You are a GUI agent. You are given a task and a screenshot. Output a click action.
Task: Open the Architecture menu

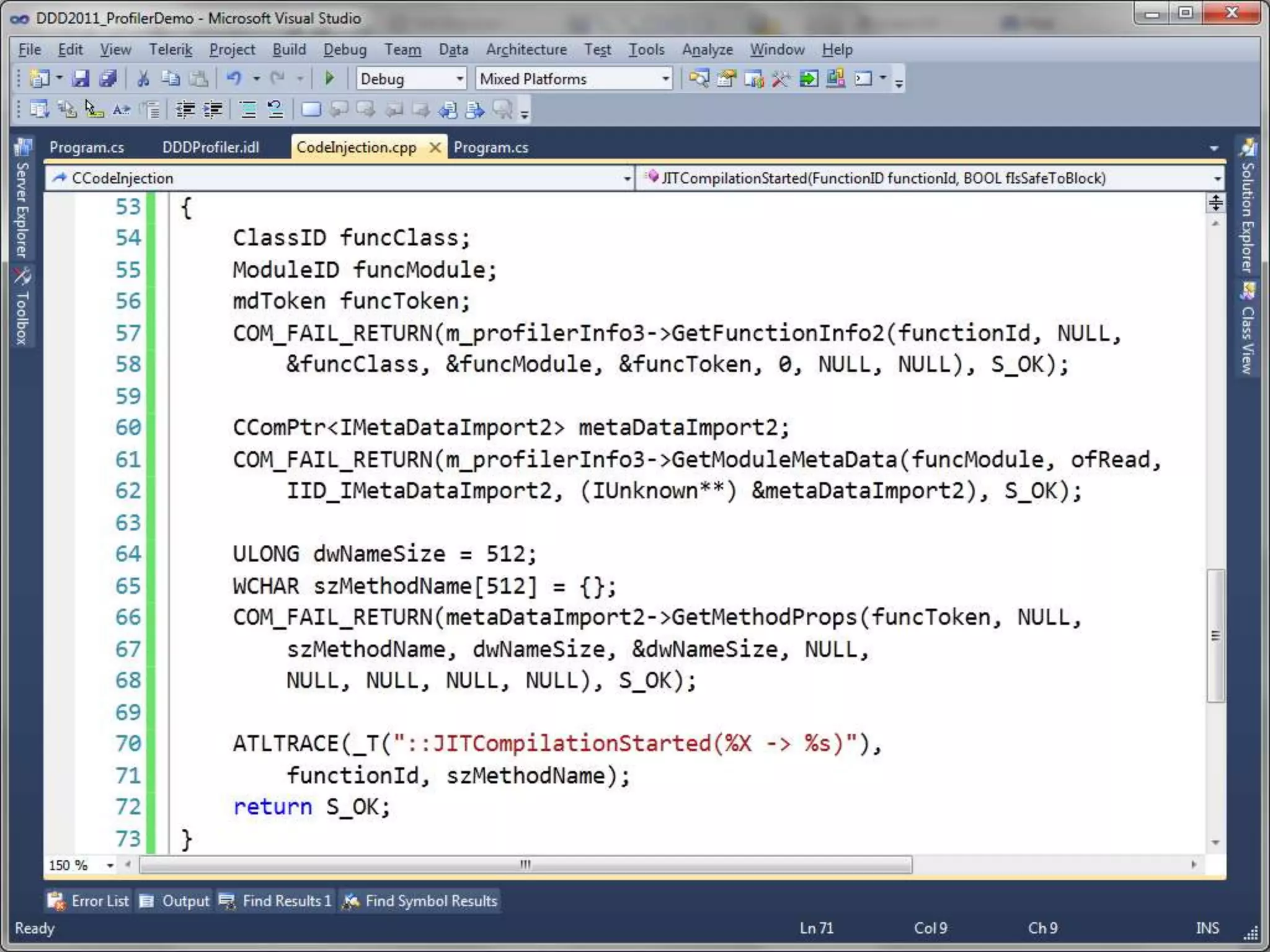(526, 50)
